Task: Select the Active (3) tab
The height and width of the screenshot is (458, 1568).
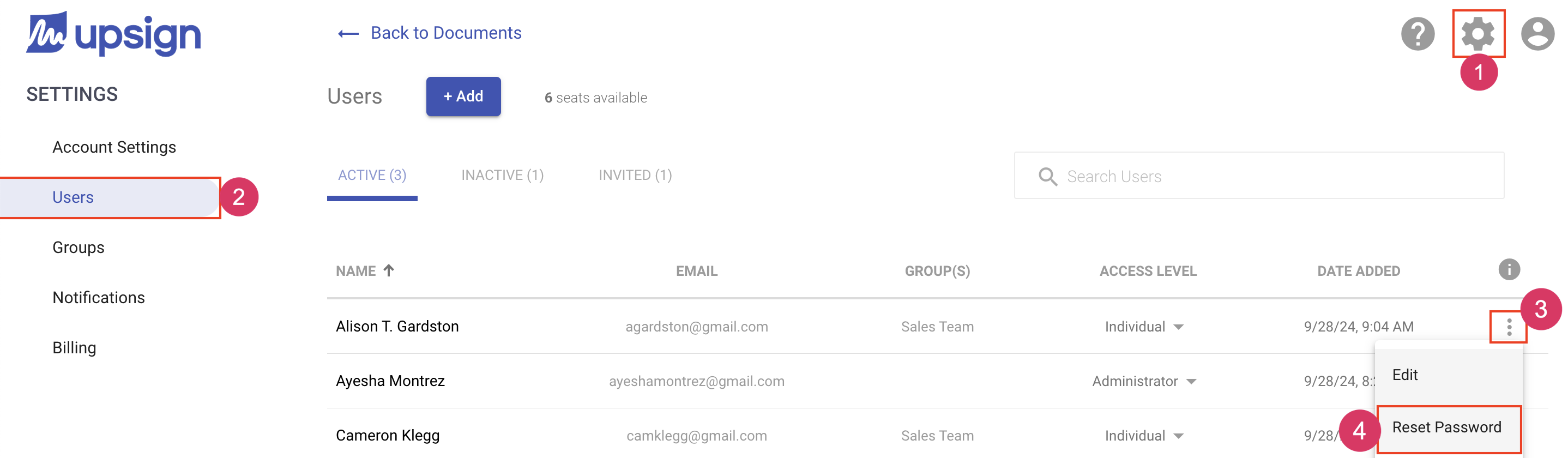Action: click(372, 176)
